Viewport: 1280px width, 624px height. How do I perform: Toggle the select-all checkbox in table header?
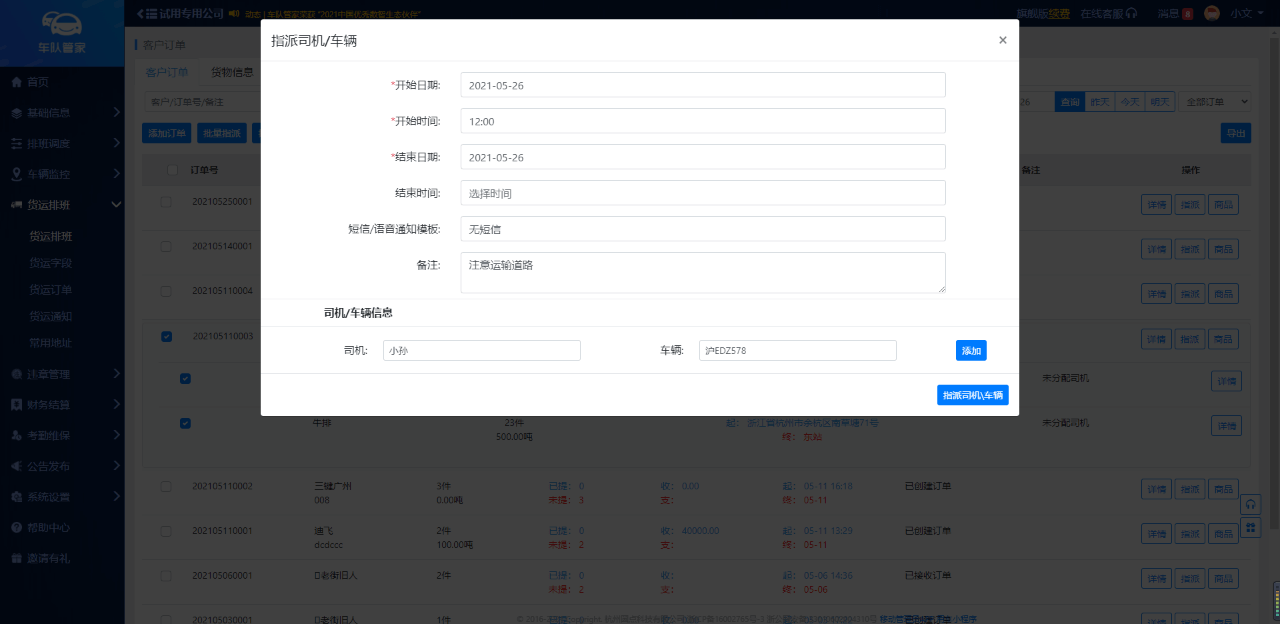click(173, 170)
